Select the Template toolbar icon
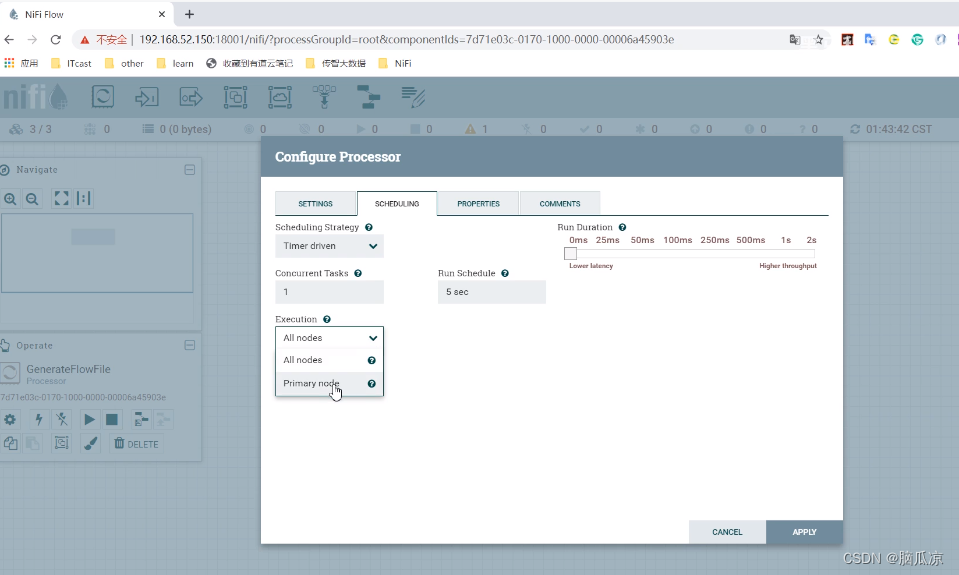 (x=368, y=97)
